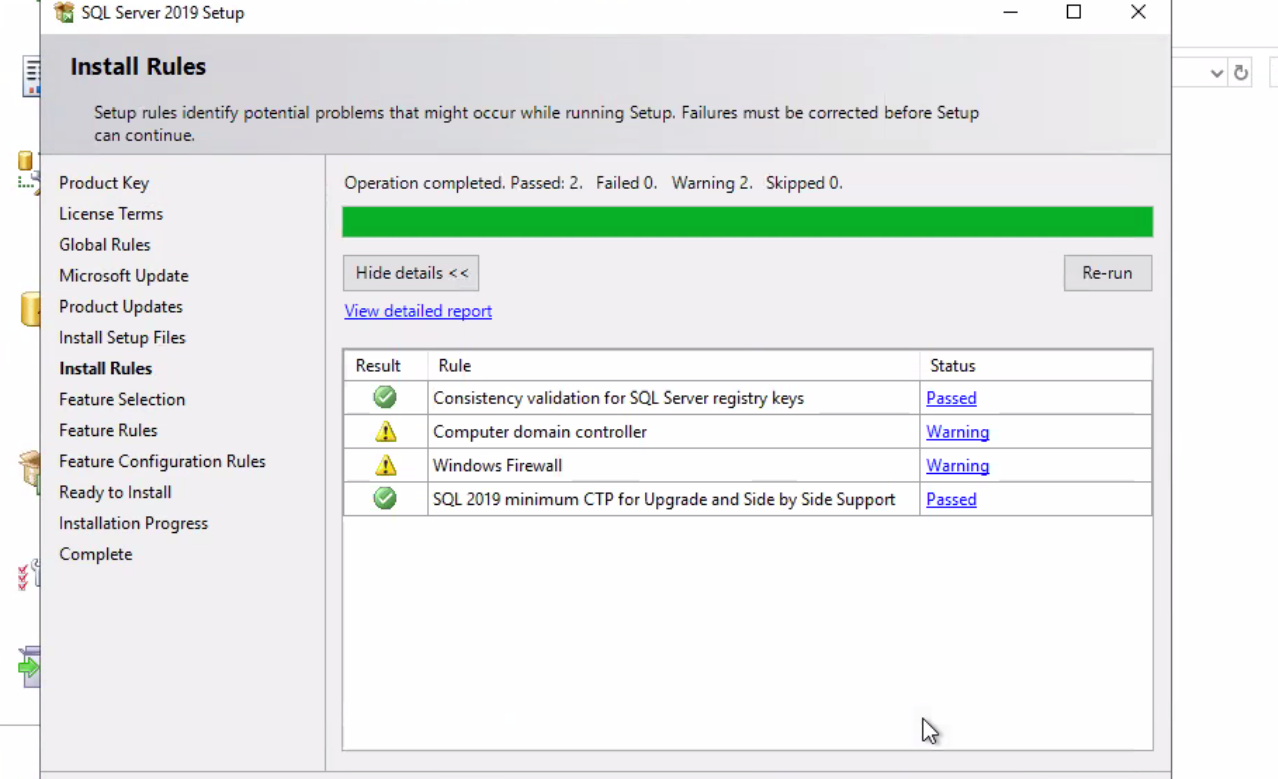Click the refresh icon at the top right
The image size is (1278, 779).
(x=1240, y=72)
